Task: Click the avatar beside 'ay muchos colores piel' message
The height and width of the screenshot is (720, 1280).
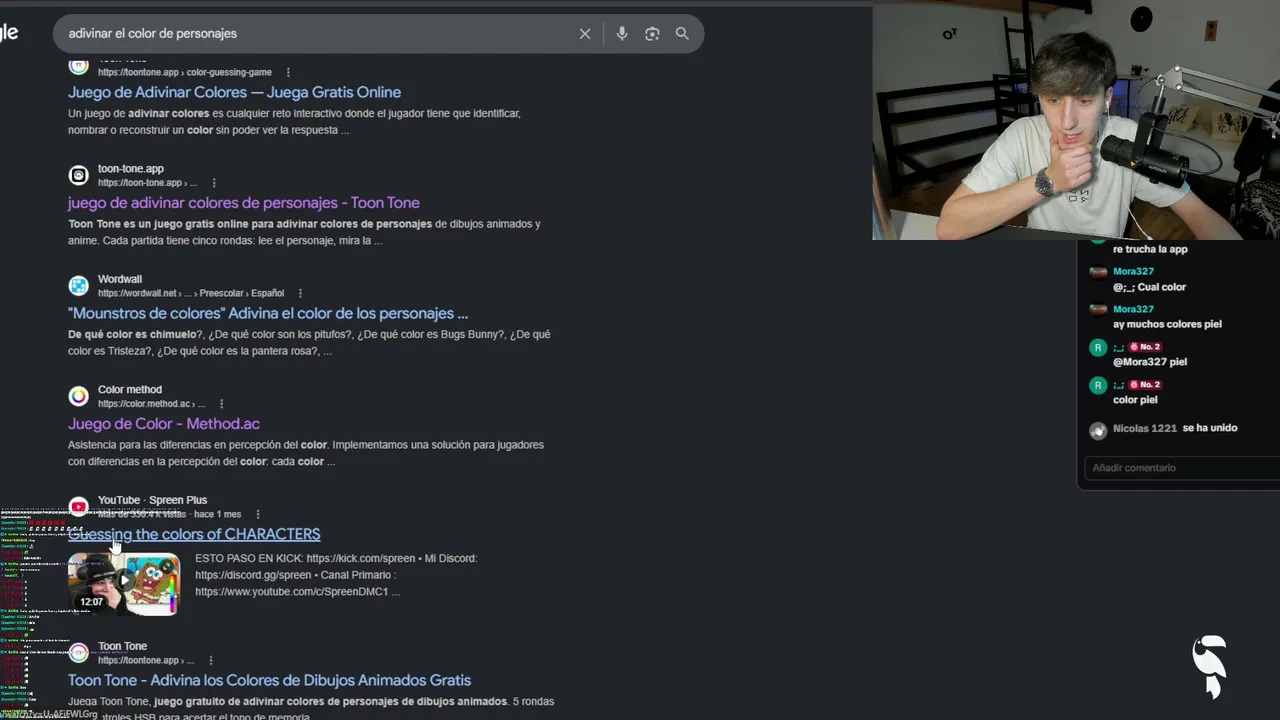Action: pyautogui.click(x=1098, y=310)
